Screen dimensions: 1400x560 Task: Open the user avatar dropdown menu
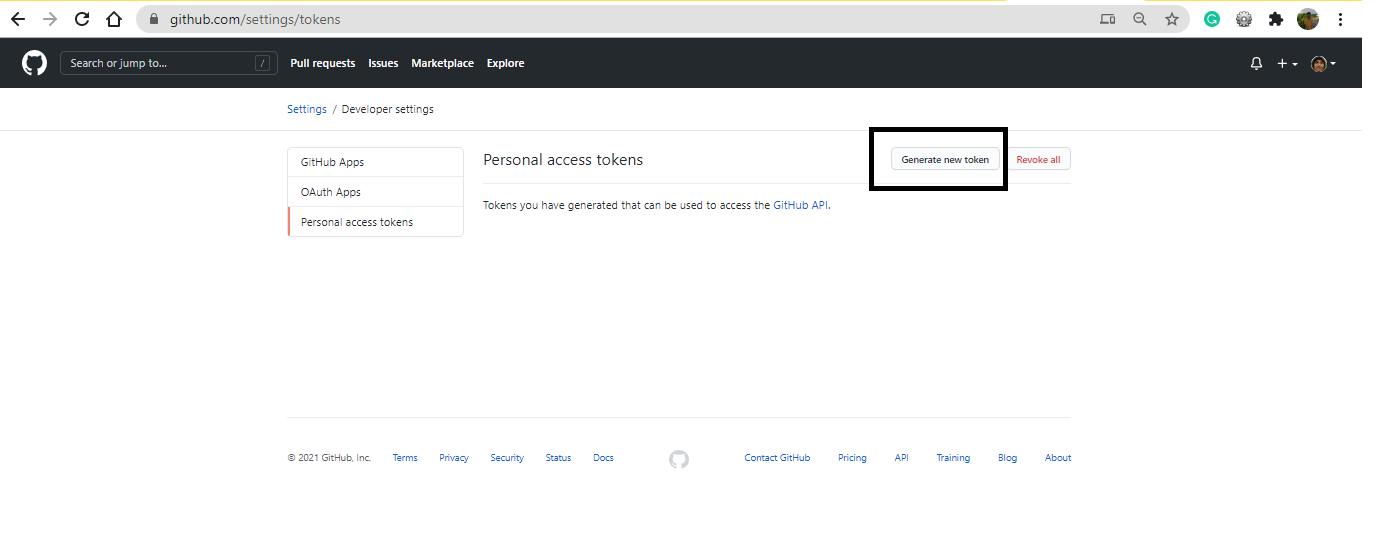point(1322,63)
